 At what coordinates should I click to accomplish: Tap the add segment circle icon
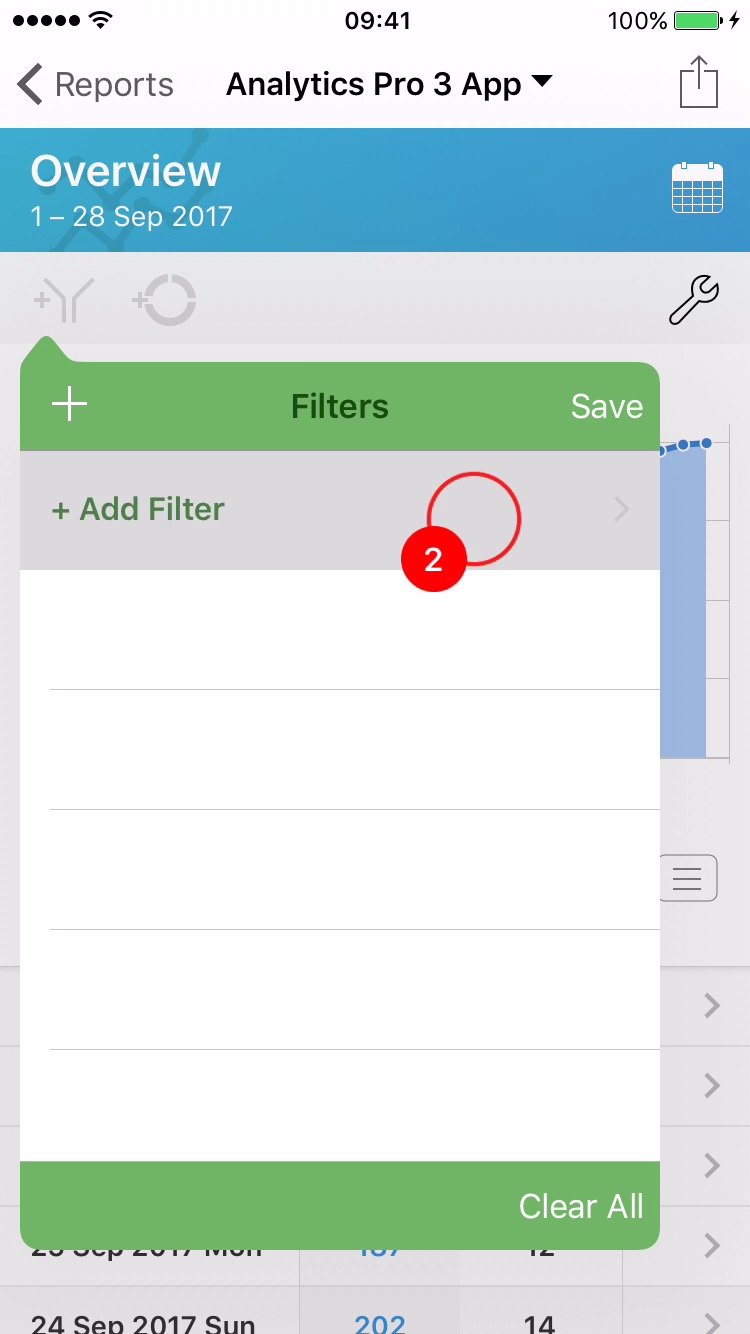[164, 301]
